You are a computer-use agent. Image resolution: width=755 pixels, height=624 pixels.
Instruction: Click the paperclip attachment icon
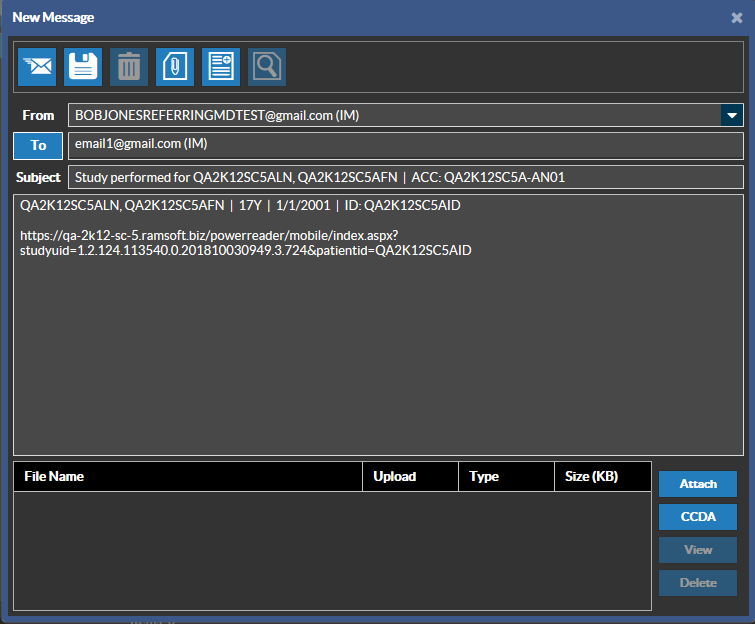click(x=175, y=67)
